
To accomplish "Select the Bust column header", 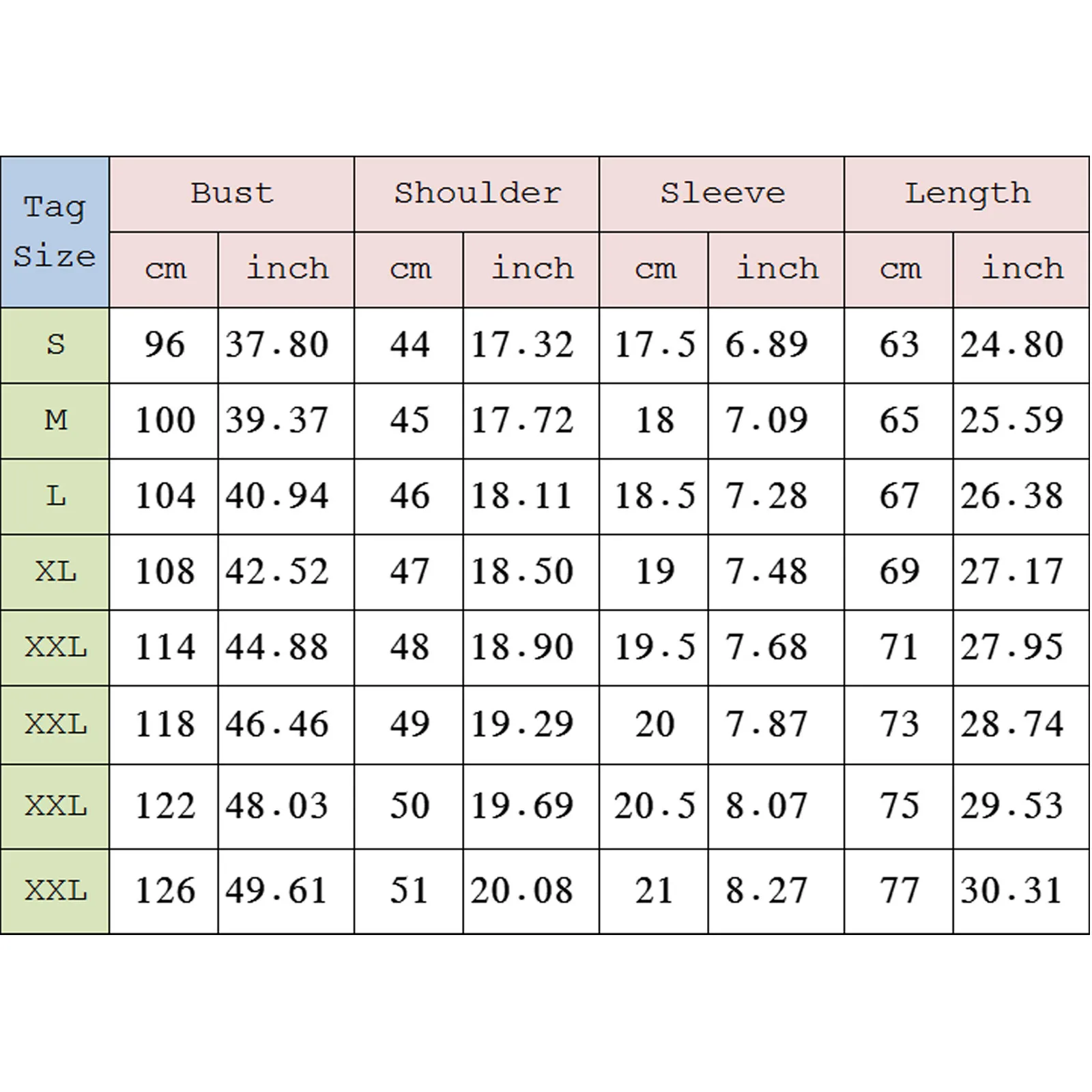I will point(232,195).
